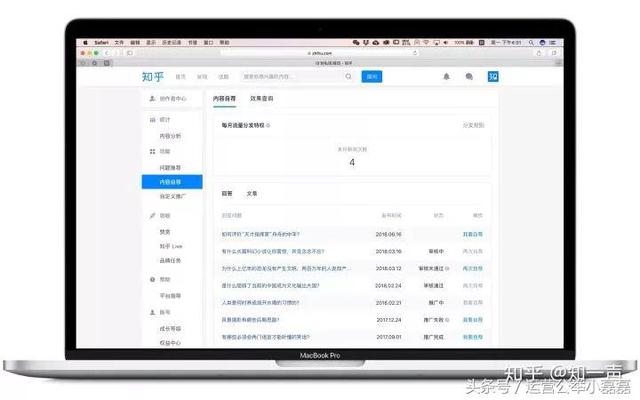Open the notifications bell
This screenshot has width=640, height=400.
446,76
